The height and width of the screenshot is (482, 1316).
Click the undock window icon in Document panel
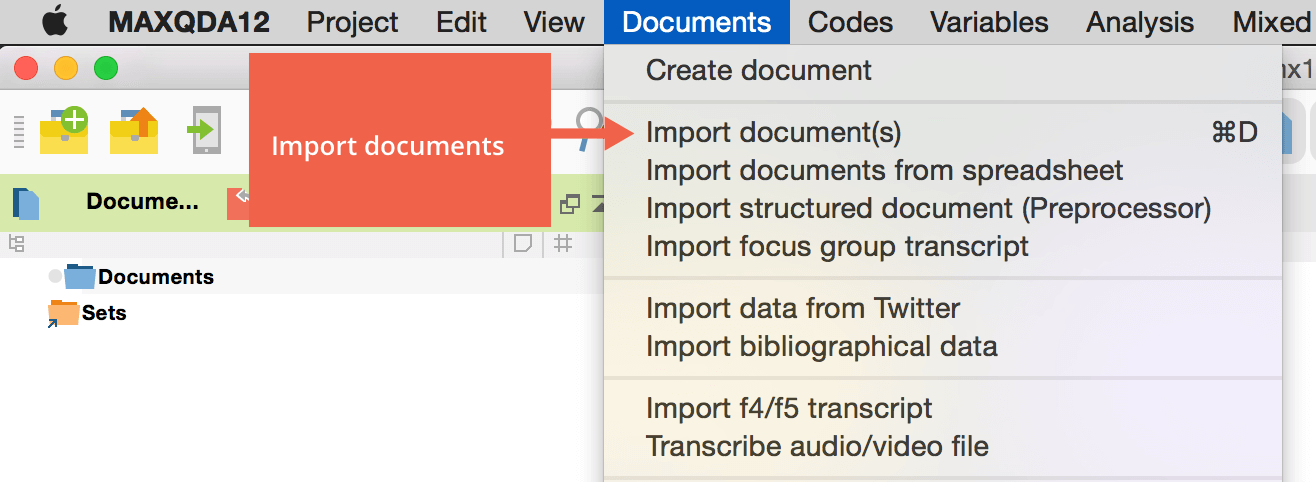click(570, 204)
